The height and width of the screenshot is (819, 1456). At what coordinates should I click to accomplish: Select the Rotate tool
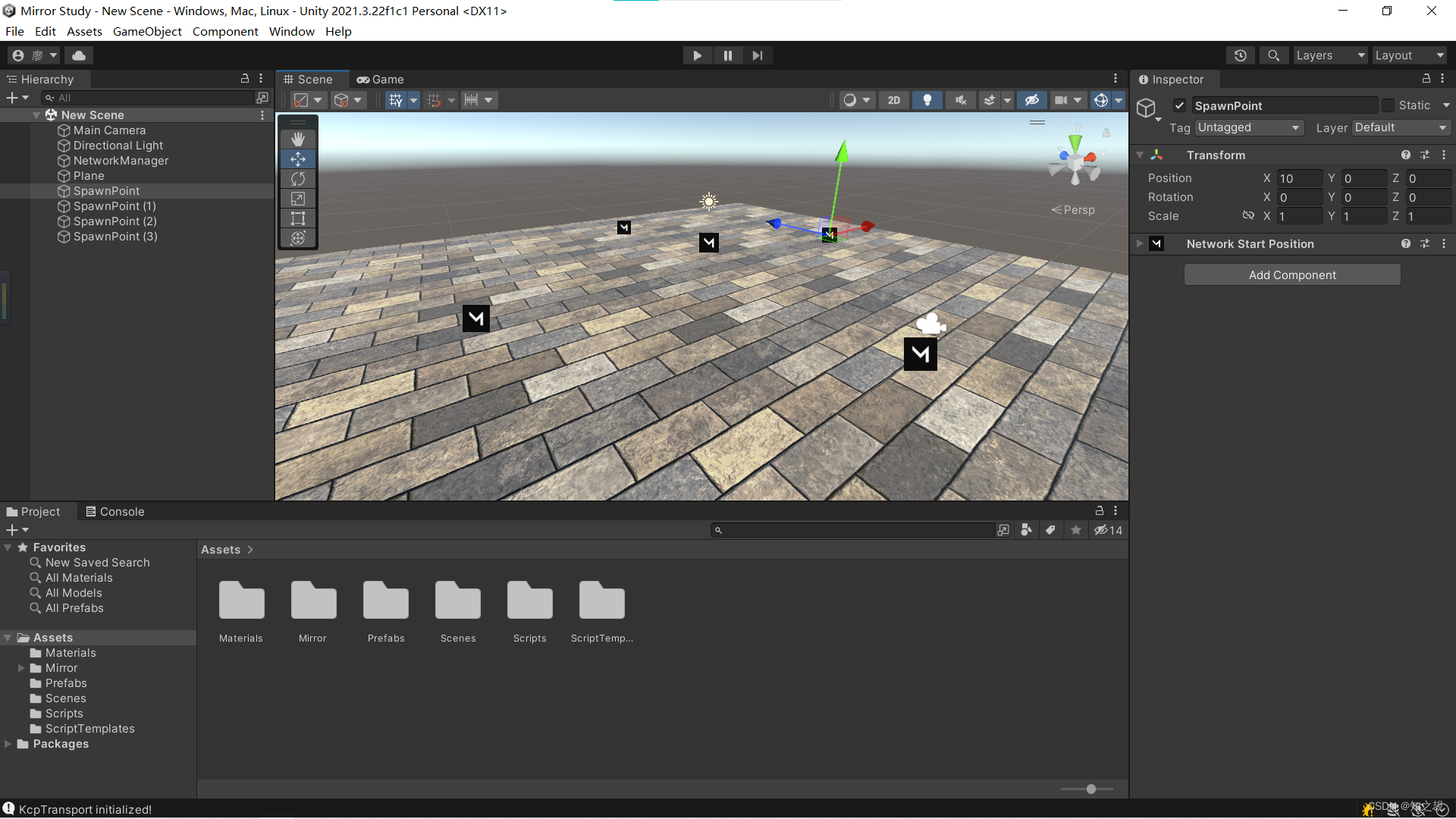tap(298, 179)
